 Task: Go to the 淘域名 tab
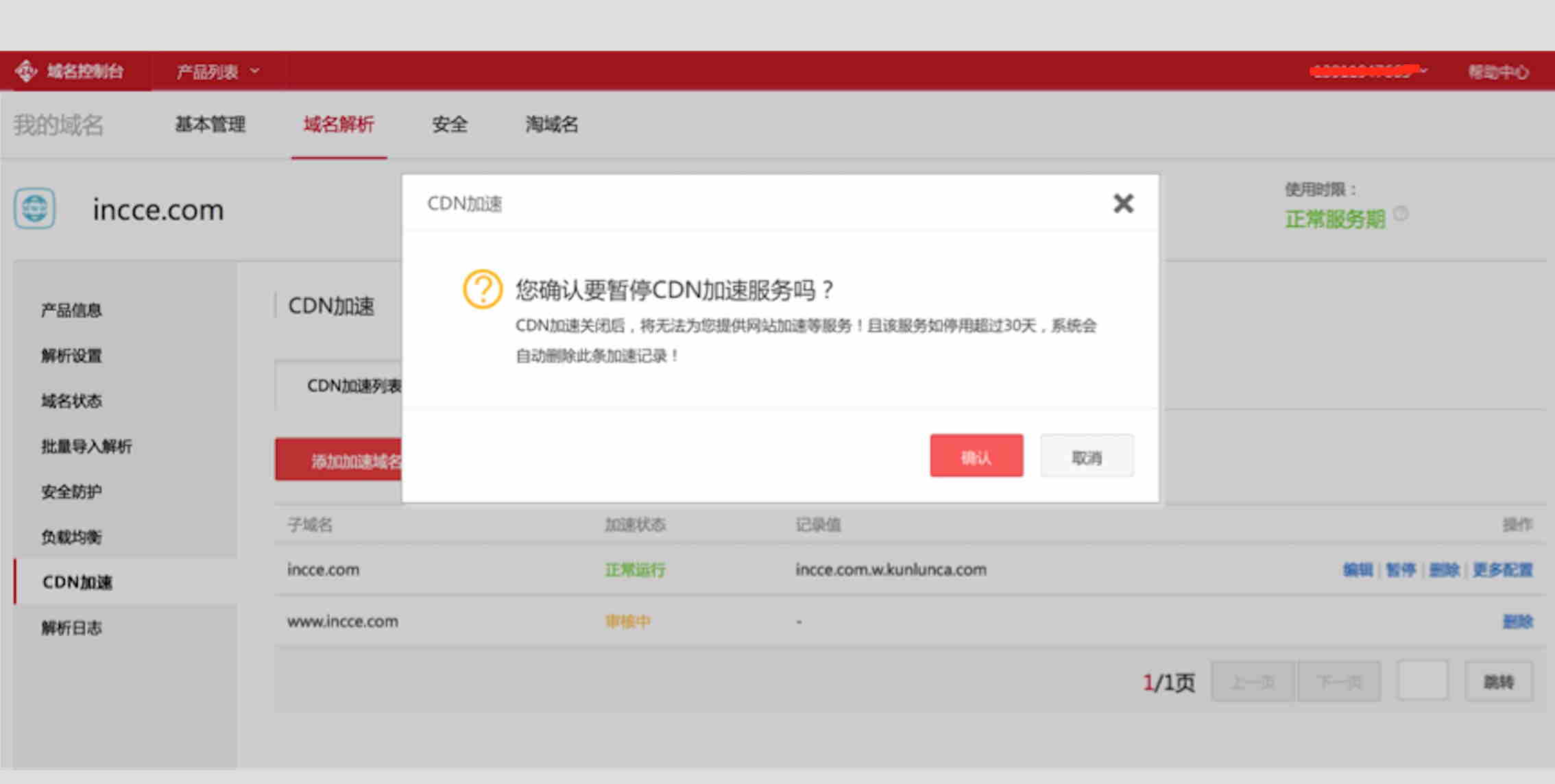[x=551, y=125]
